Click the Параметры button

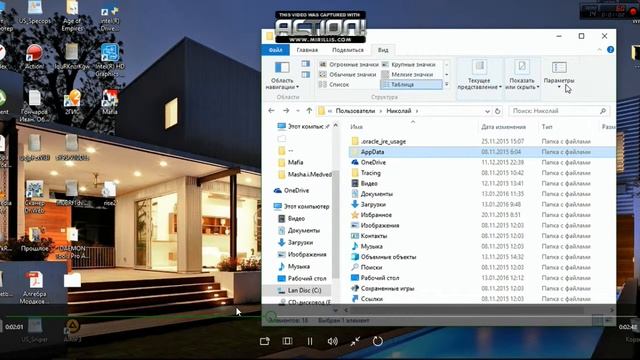pyautogui.click(x=559, y=74)
